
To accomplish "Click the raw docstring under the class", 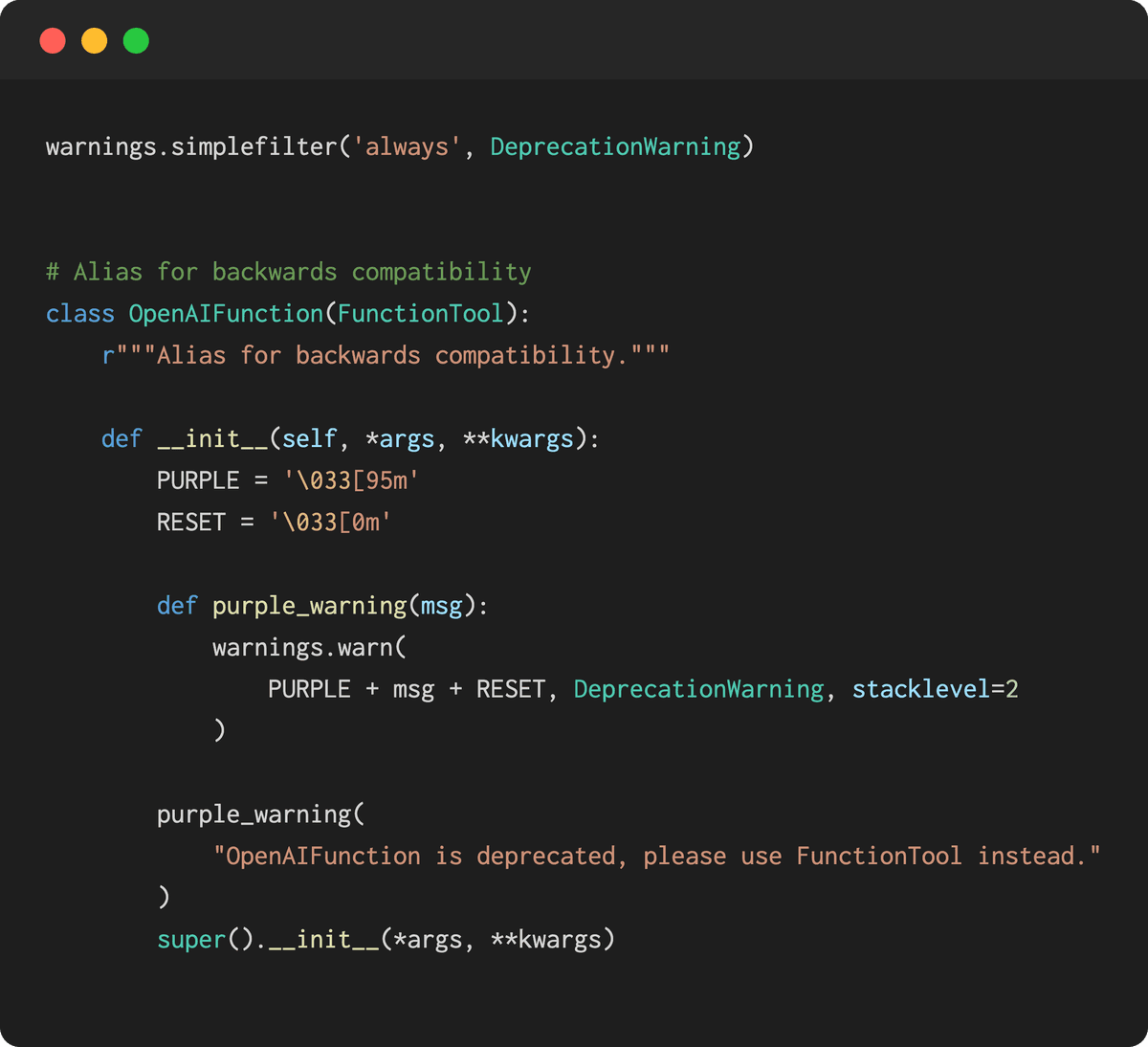I will pyautogui.click(x=386, y=355).
